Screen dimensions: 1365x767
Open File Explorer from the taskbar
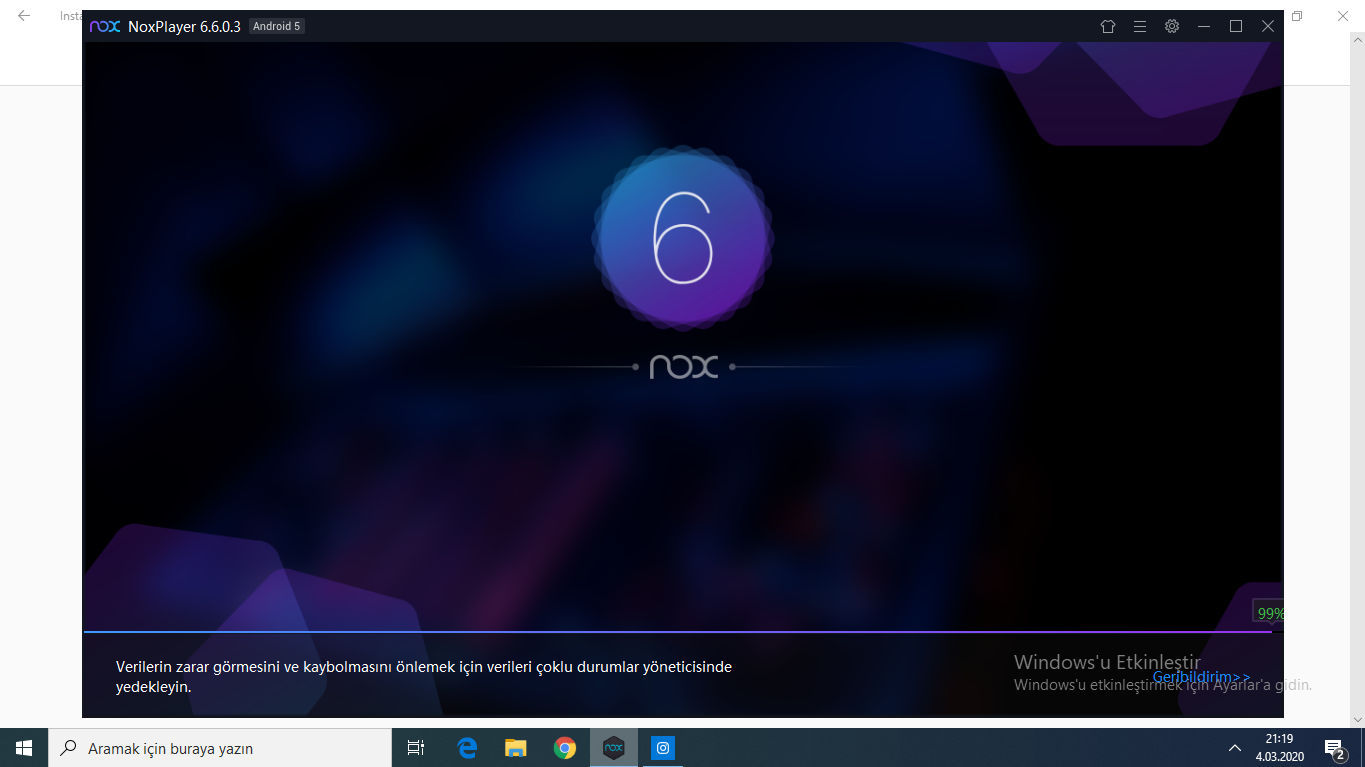pos(515,748)
